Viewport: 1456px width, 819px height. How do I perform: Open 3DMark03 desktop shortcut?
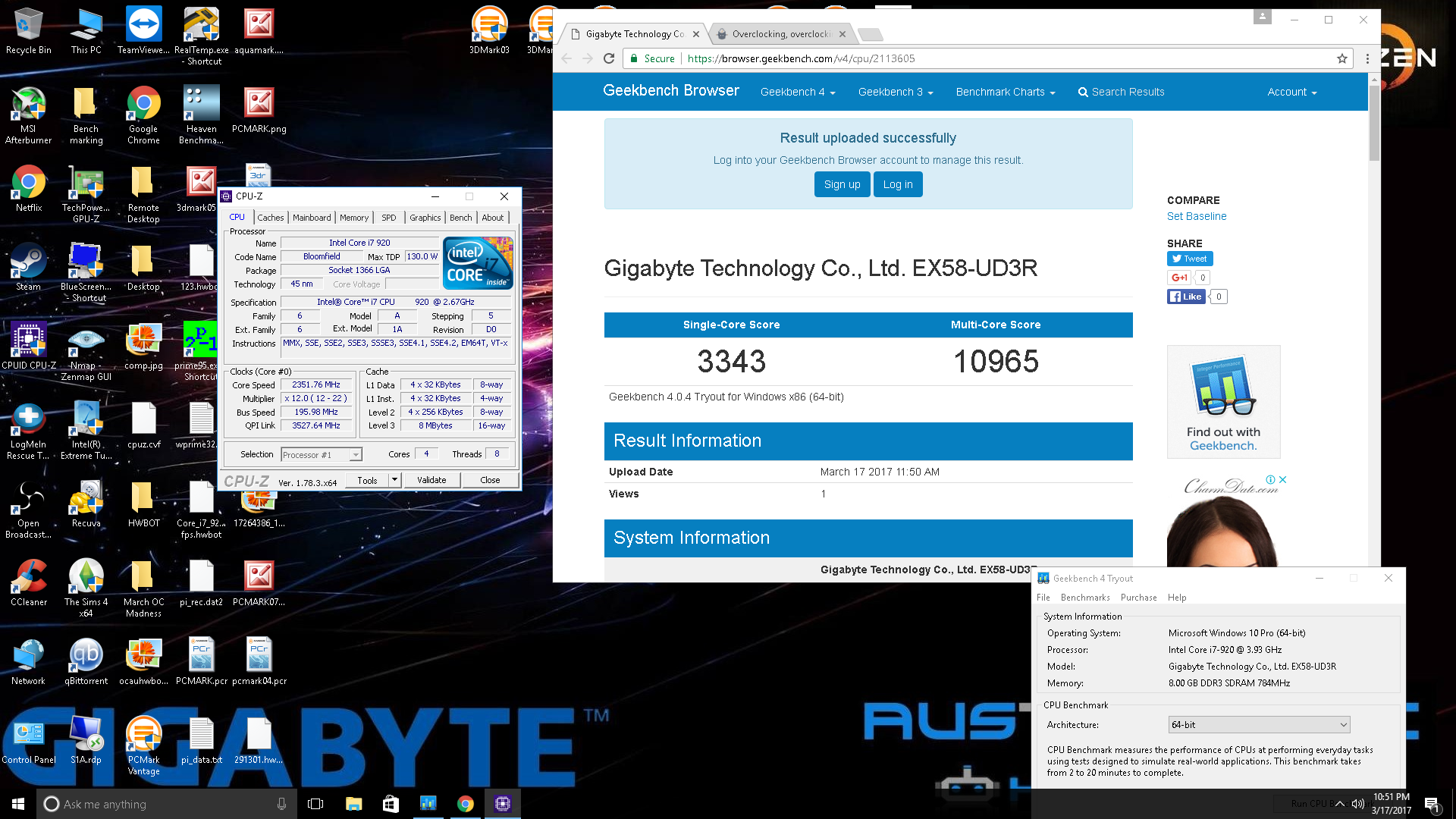pyautogui.click(x=489, y=31)
